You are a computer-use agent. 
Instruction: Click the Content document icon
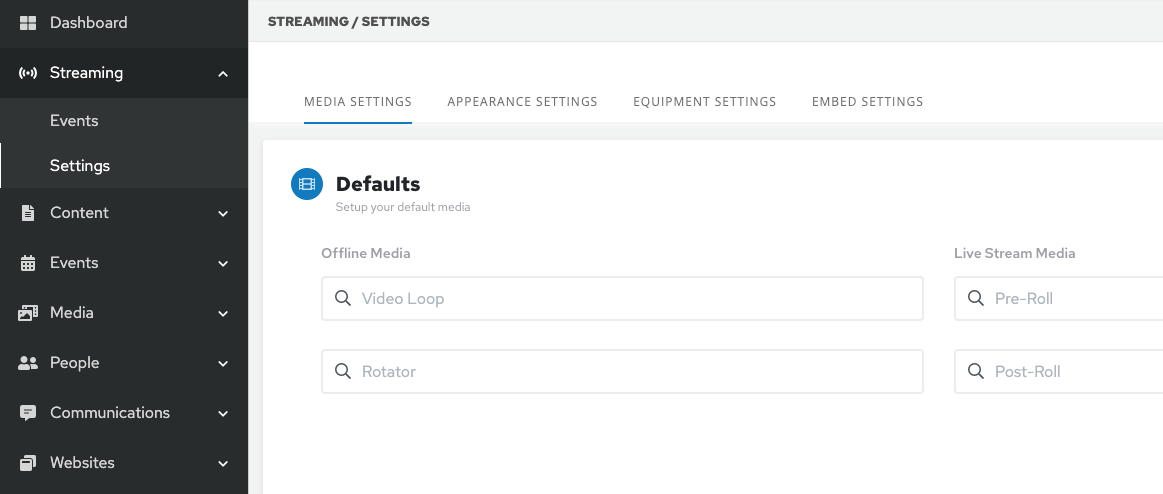tap(28, 213)
